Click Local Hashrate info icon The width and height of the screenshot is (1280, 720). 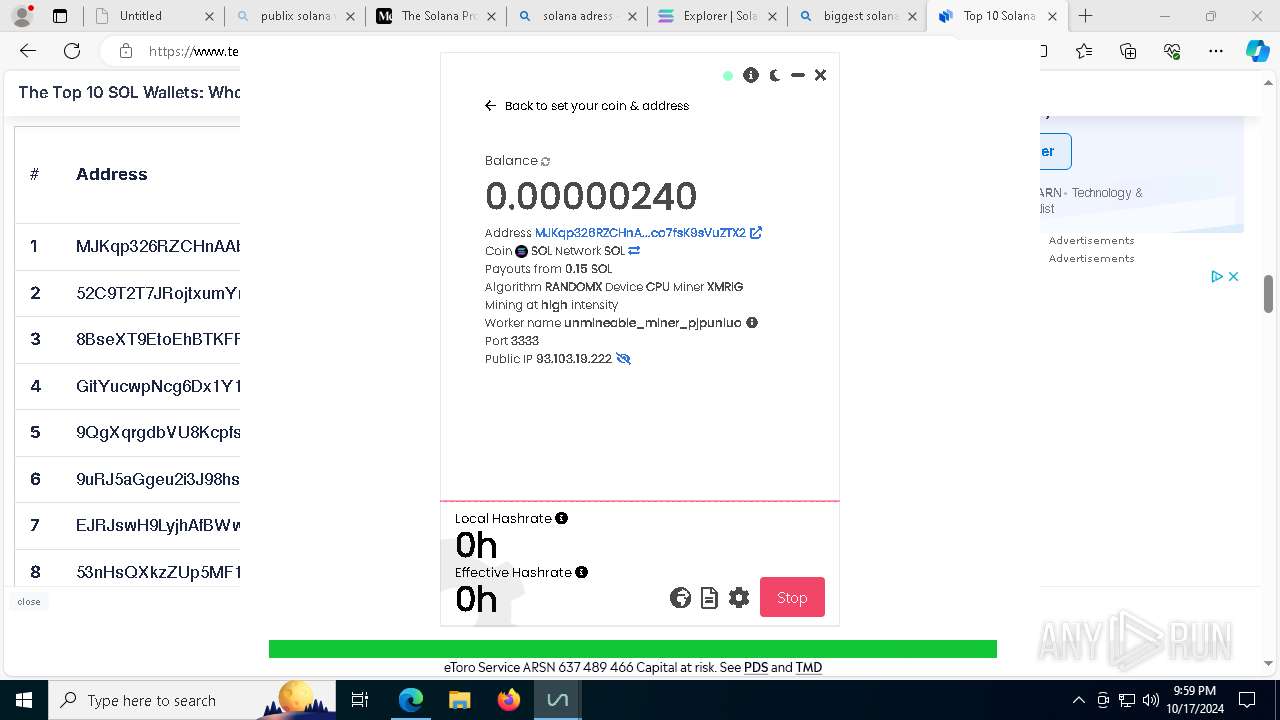[x=561, y=518]
